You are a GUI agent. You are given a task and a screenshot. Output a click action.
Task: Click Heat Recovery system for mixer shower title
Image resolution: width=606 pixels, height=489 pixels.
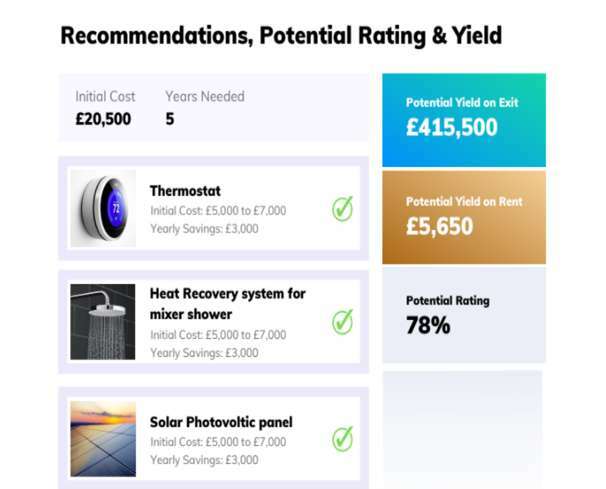tap(227, 303)
